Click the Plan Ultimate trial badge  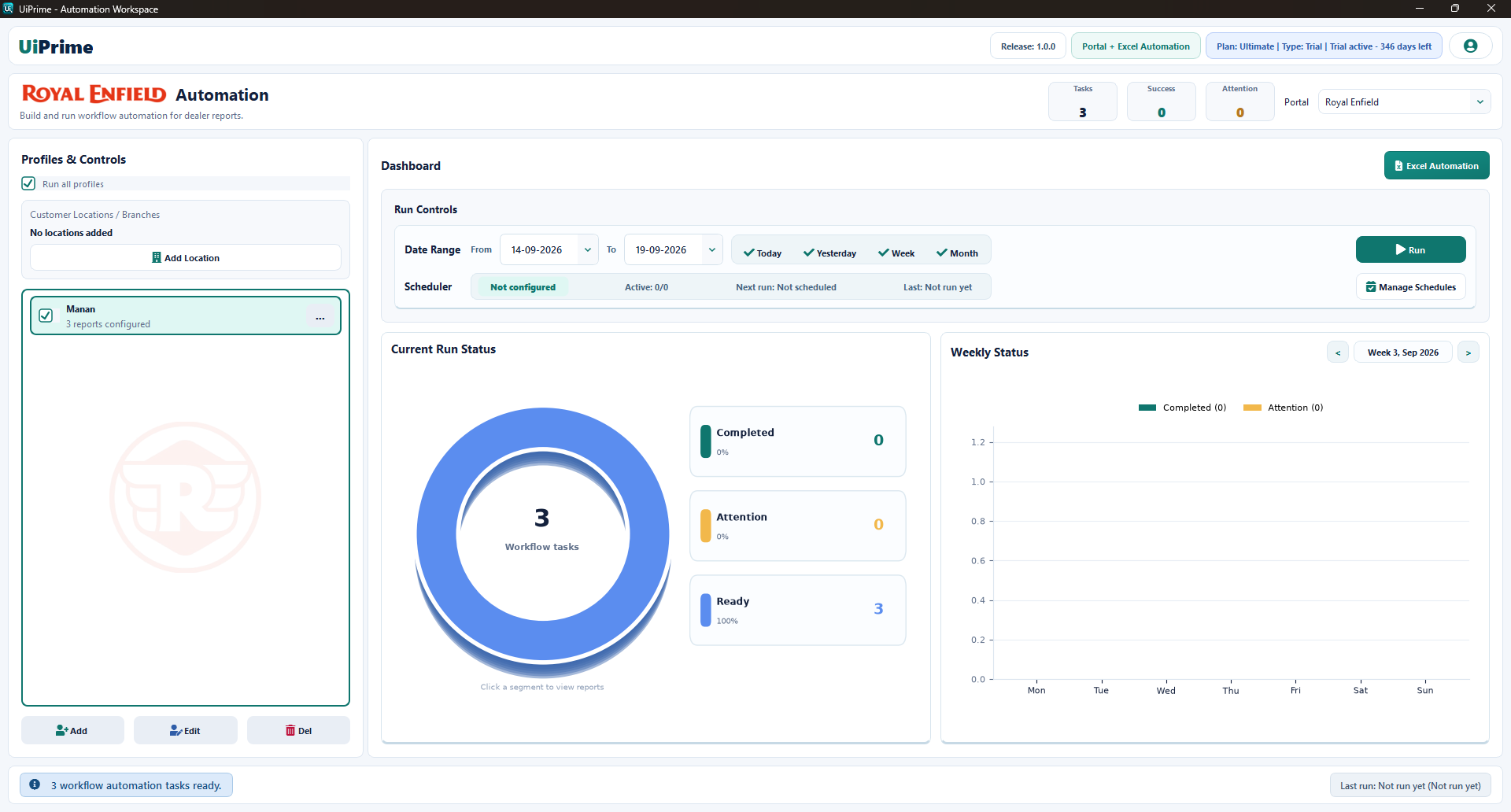1324,46
